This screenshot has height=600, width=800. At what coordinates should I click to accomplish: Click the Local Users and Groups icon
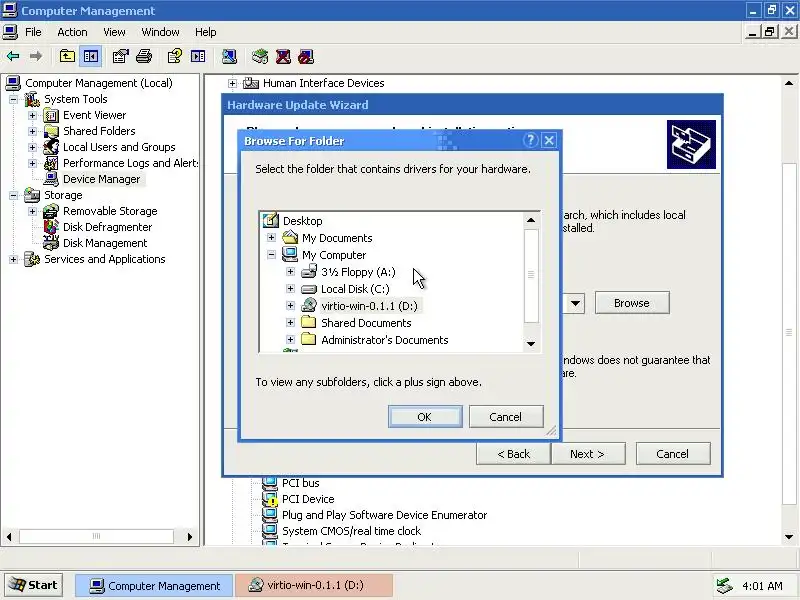pos(51,147)
